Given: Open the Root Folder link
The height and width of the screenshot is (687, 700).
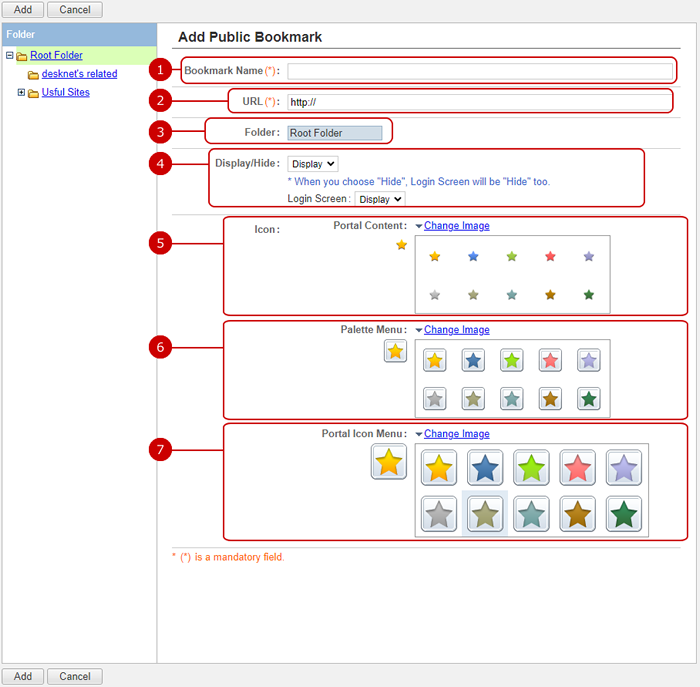Looking at the screenshot, I should [56, 55].
